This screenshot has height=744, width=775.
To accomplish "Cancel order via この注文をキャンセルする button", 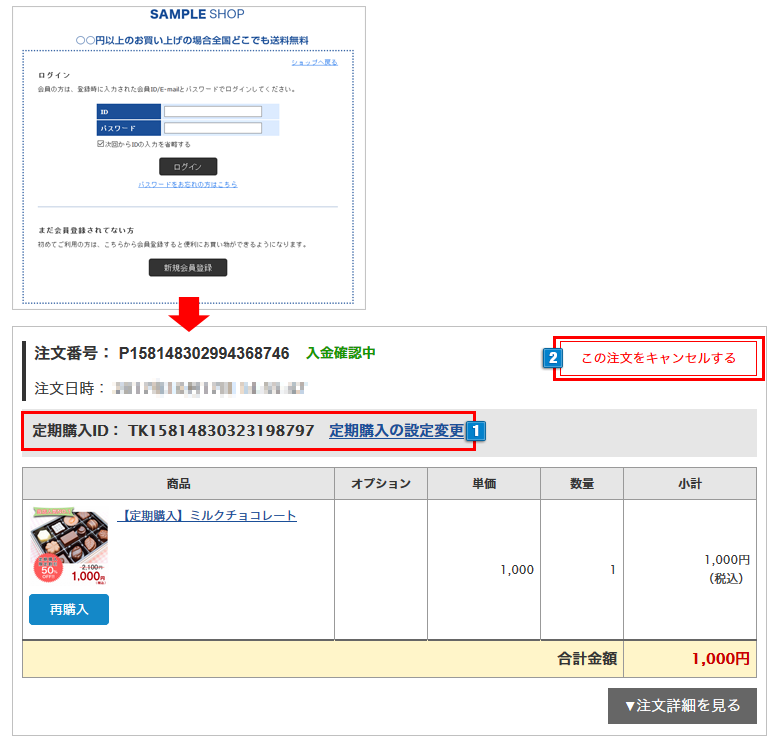I will point(658,358).
